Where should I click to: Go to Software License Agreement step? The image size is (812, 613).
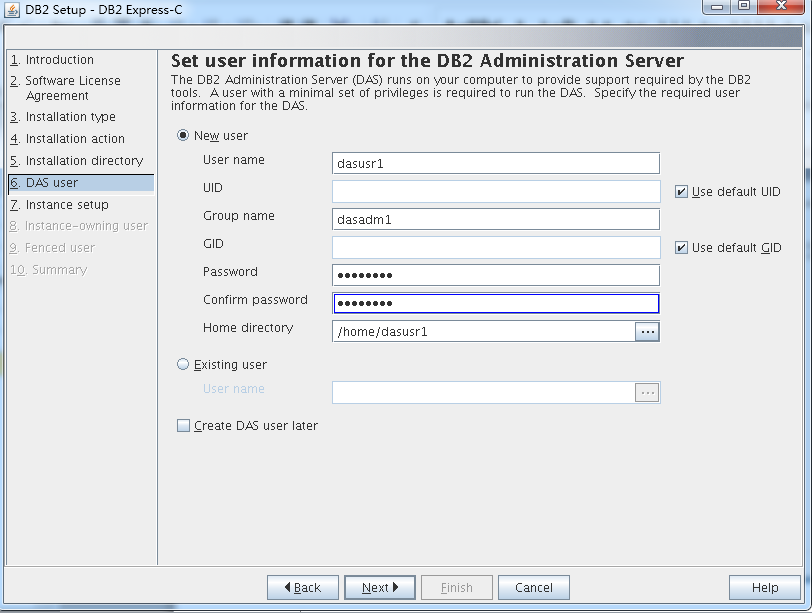click(65, 88)
